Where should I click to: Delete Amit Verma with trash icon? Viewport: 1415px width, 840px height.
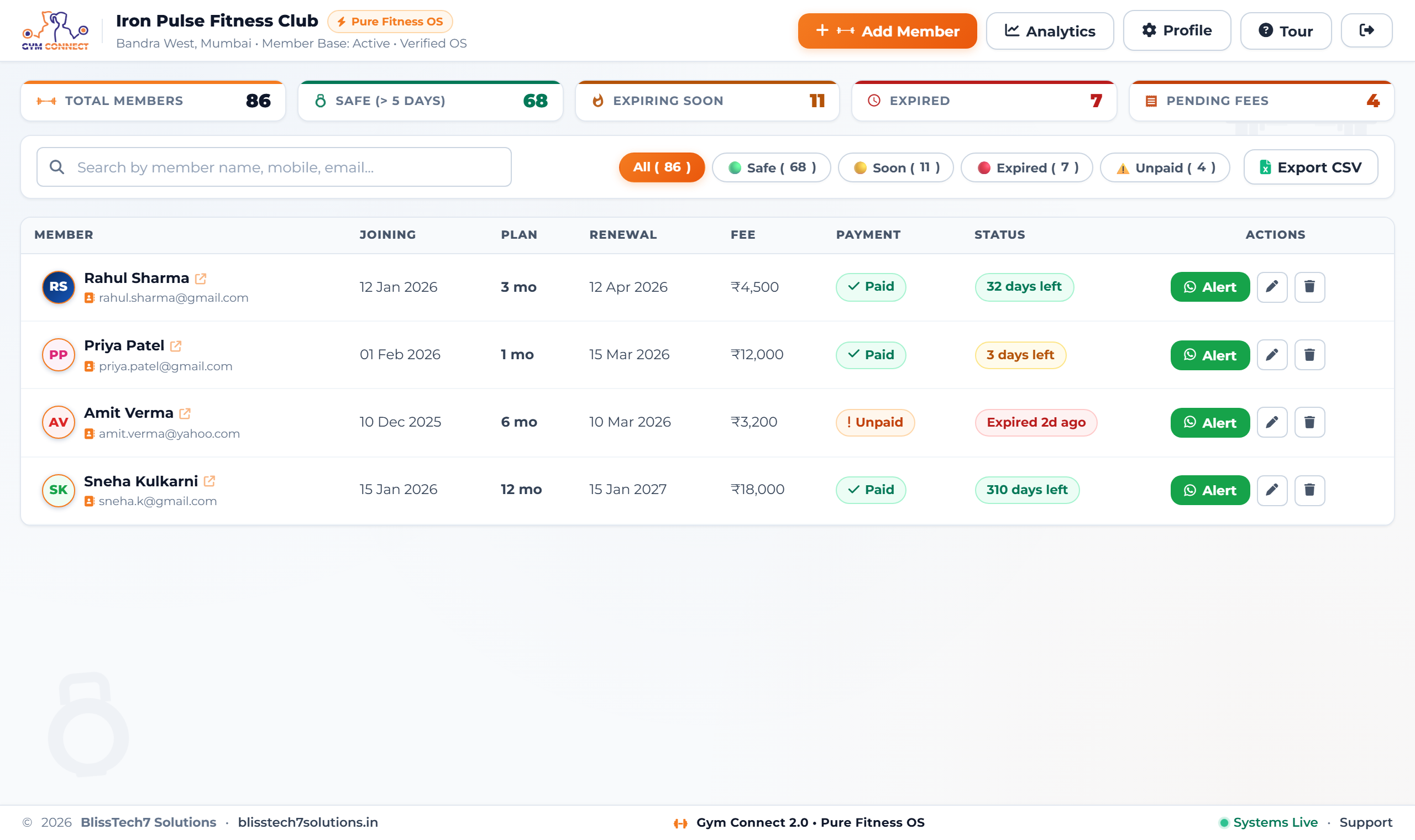pyautogui.click(x=1310, y=422)
